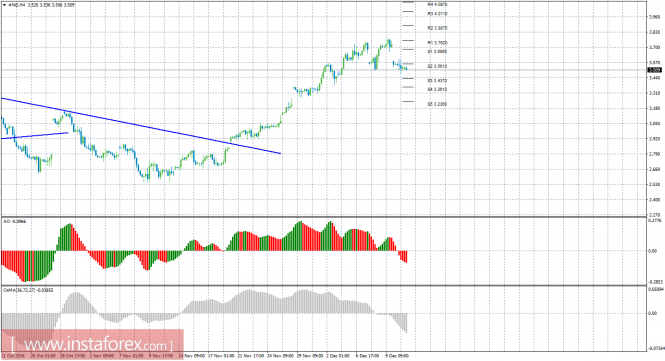This screenshot has height=361, width=665.
Task: Select the S4 pivot support label
Action: coord(437,90)
